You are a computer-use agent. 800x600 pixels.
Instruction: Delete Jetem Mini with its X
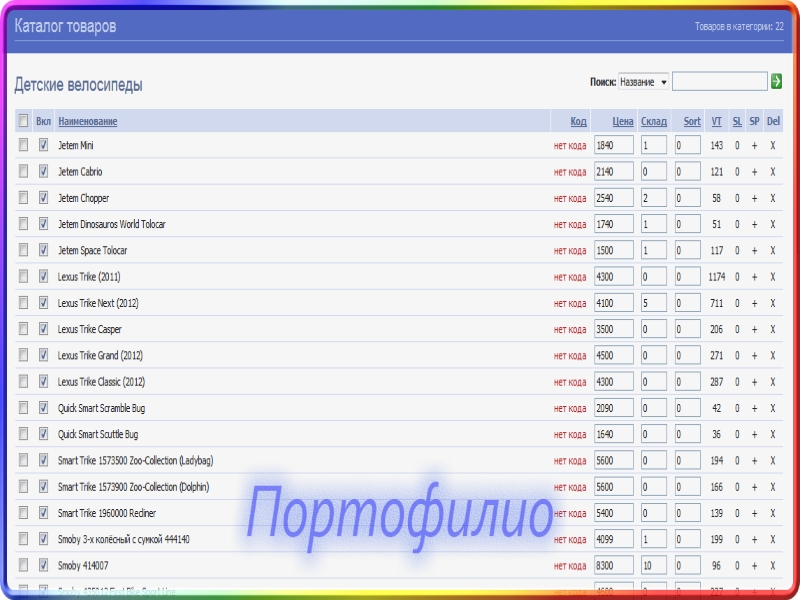(x=772, y=145)
